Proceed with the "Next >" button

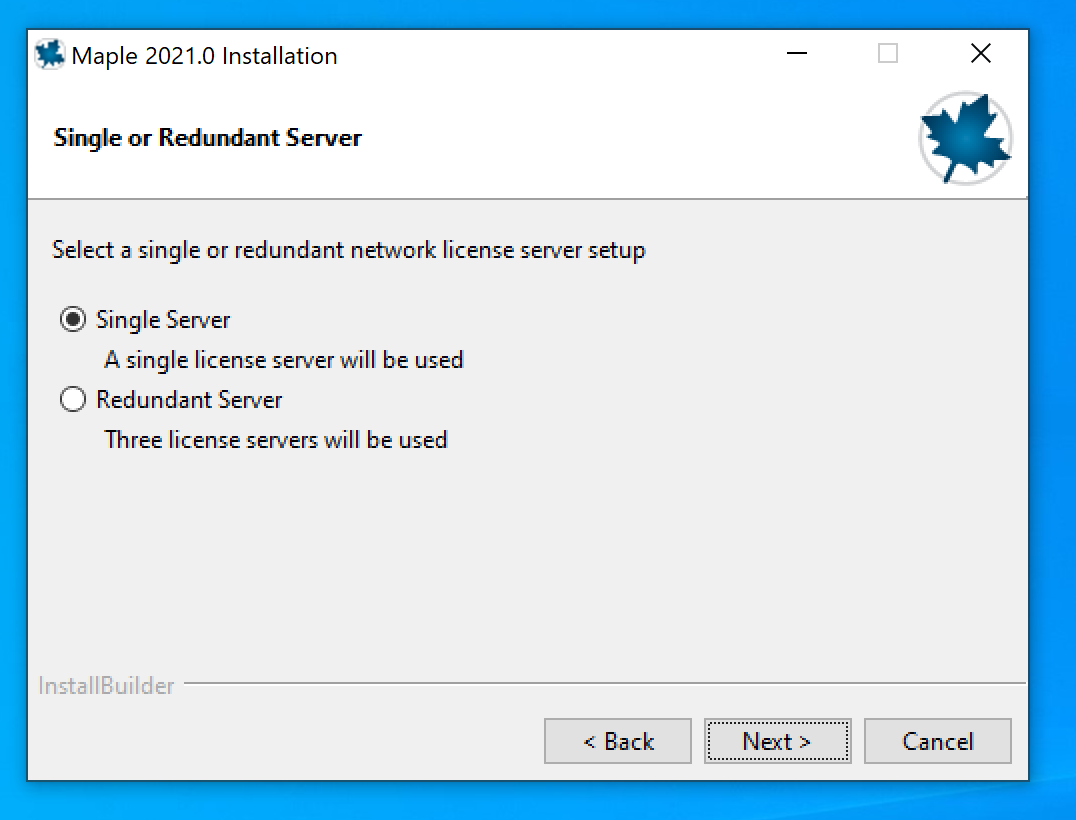coord(777,741)
